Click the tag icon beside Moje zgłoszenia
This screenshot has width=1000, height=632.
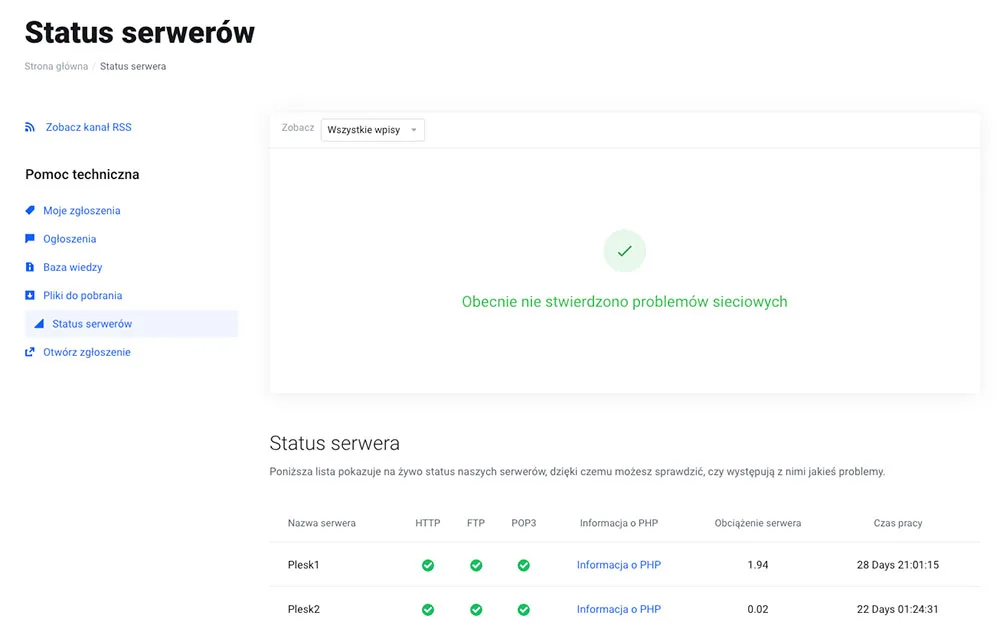point(29,210)
